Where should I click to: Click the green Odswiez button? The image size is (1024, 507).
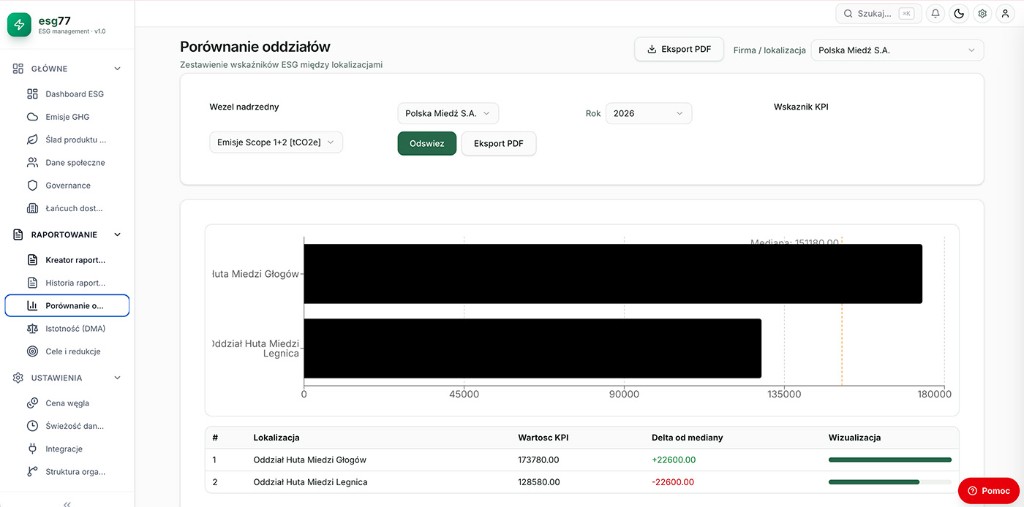(427, 144)
